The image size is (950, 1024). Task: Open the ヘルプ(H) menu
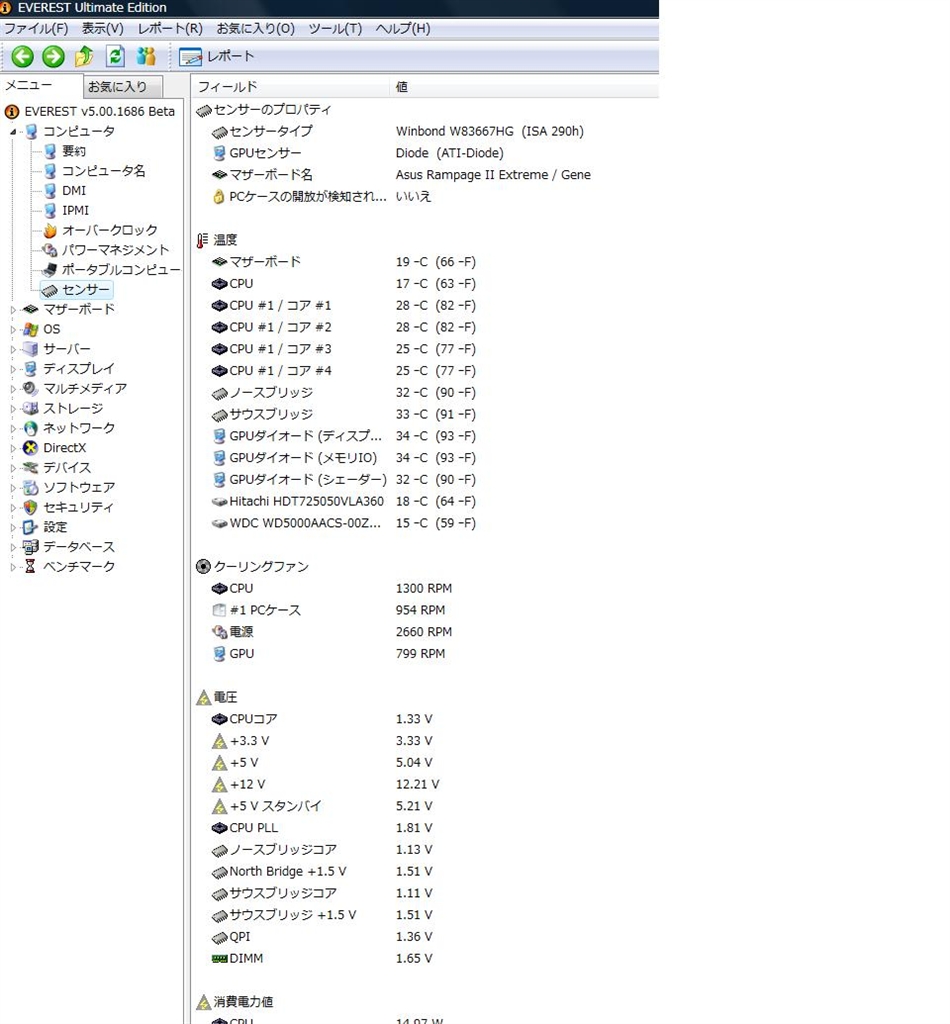[403, 29]
